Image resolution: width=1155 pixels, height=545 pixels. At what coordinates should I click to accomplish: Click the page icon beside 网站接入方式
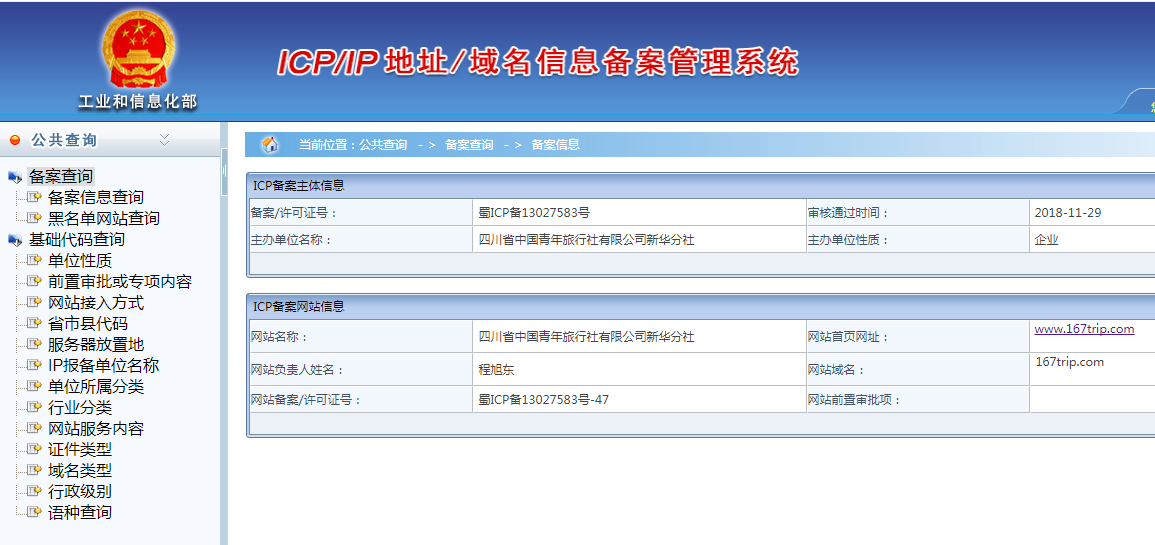pyautogui.click(x=34, y=303)
